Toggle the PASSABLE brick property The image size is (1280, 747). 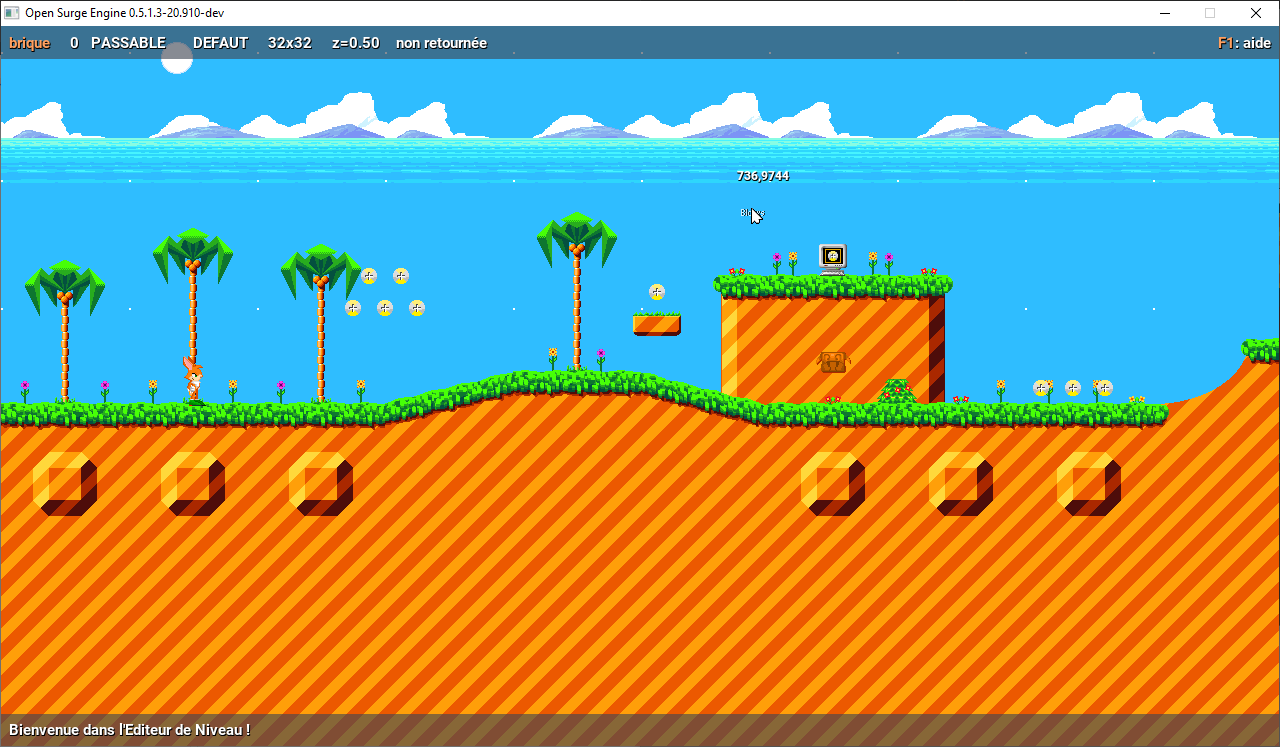[x=128, y=43]
